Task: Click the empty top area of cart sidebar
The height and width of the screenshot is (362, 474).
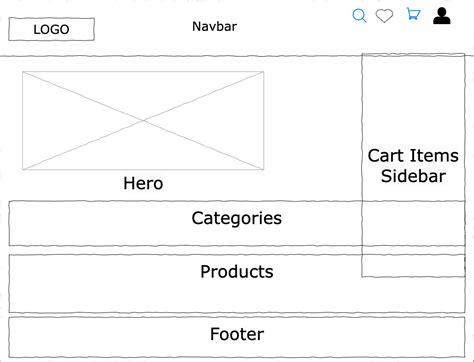Action: [413, 100]
